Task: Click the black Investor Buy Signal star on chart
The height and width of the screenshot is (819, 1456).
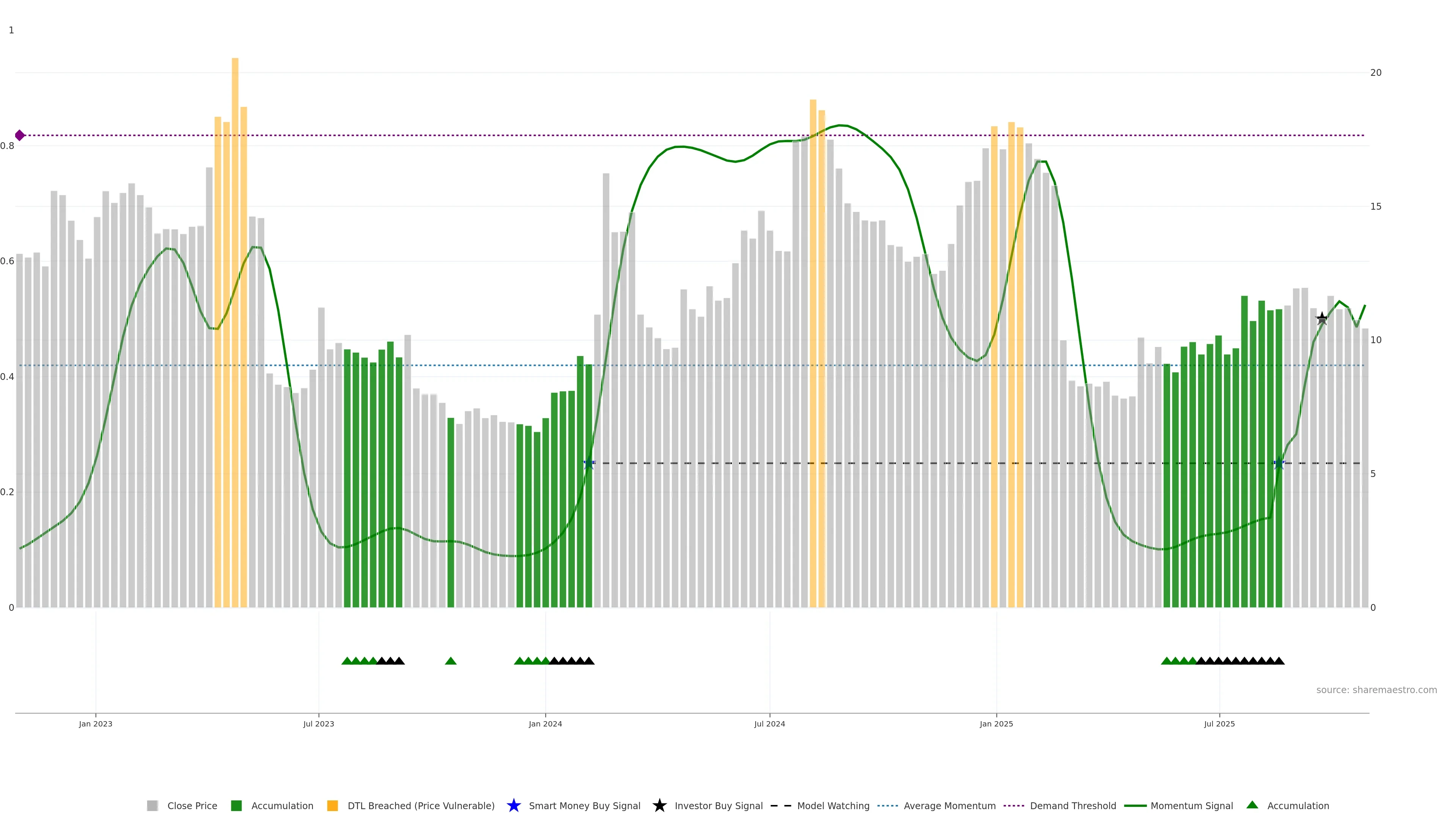Action: click(x=1321, y=319)
